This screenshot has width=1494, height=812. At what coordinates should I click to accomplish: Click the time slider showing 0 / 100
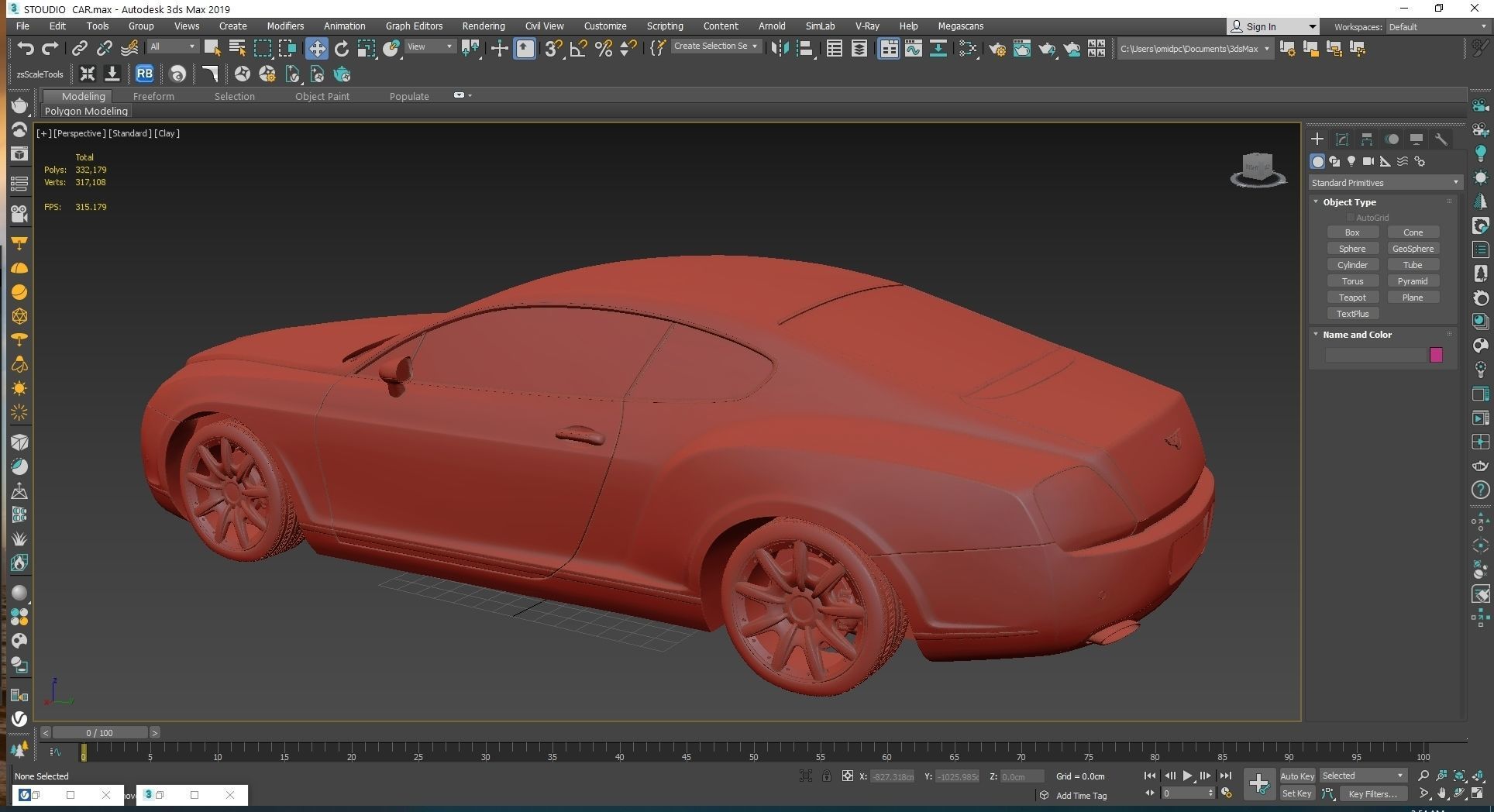coord(99,732)
